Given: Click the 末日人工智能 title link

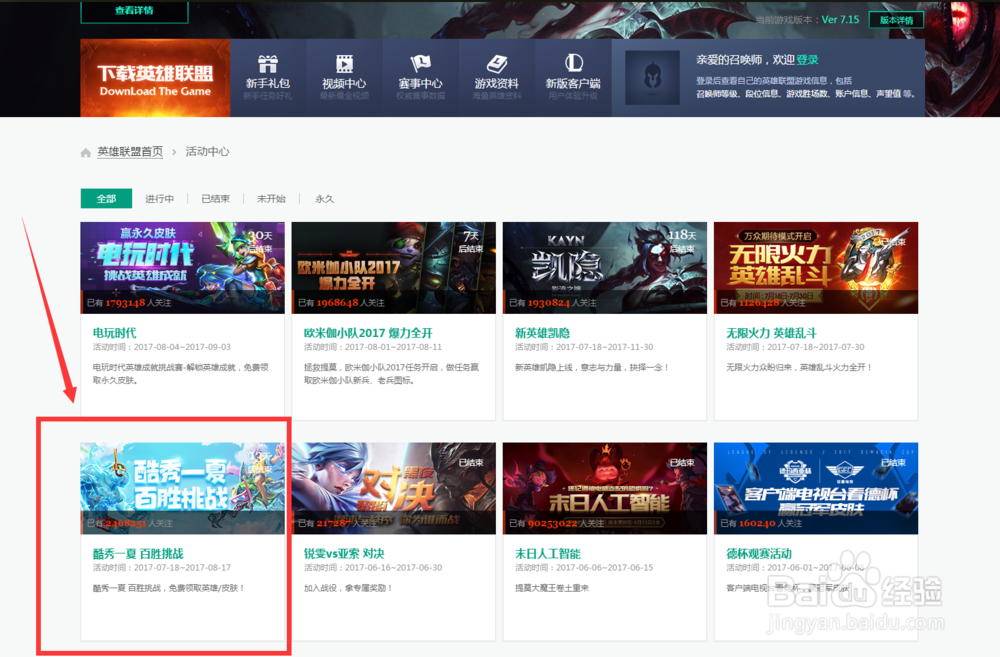Looking at the screenshot, I should pos(548,554).
